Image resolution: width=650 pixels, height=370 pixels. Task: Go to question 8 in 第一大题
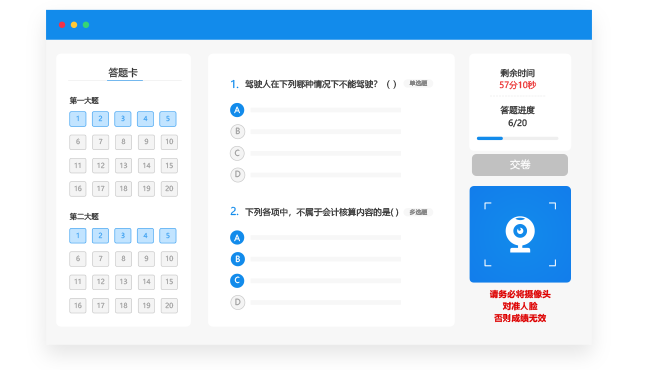[123, 142]
